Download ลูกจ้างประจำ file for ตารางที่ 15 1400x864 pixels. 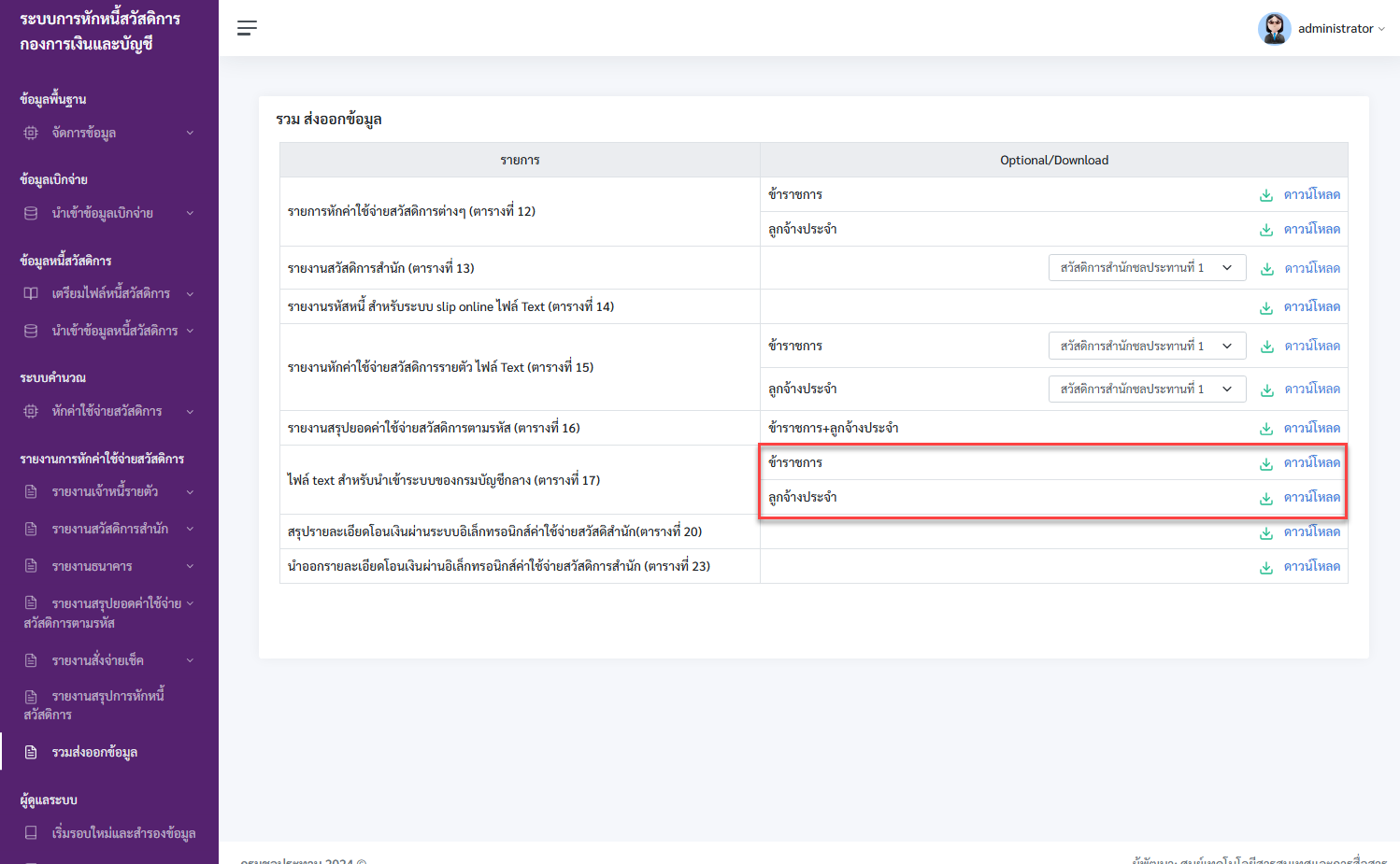[x=1300, y=389]
